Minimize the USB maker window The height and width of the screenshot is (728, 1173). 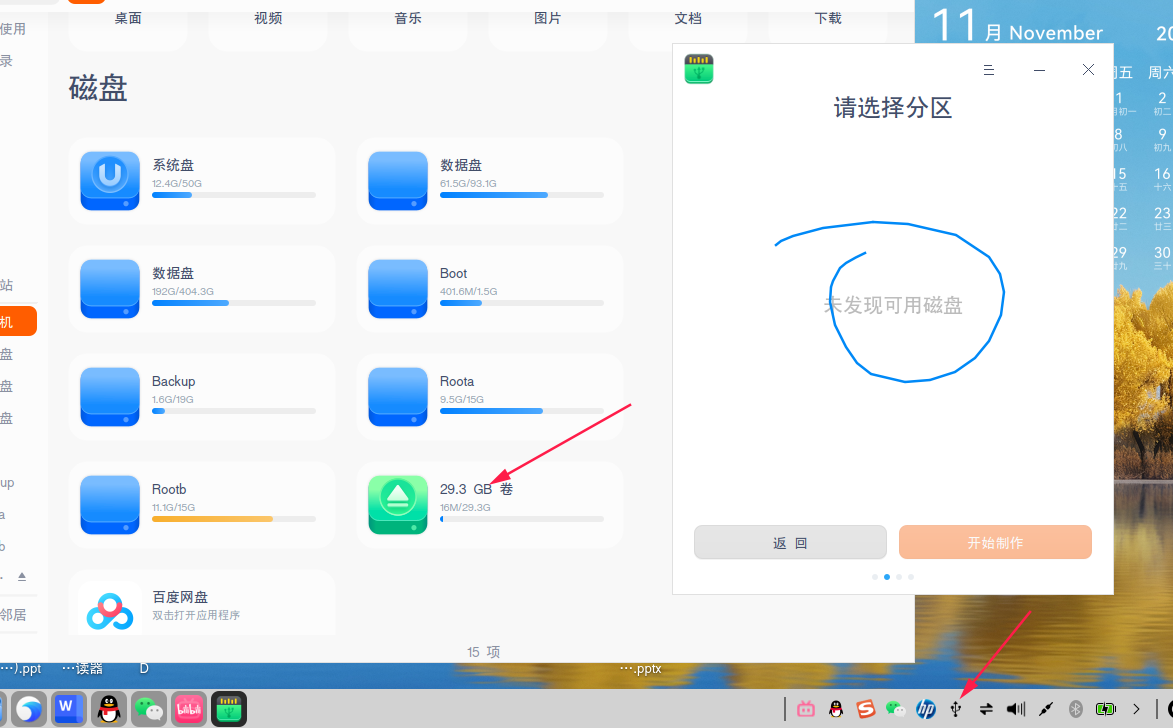point(1039,70)
